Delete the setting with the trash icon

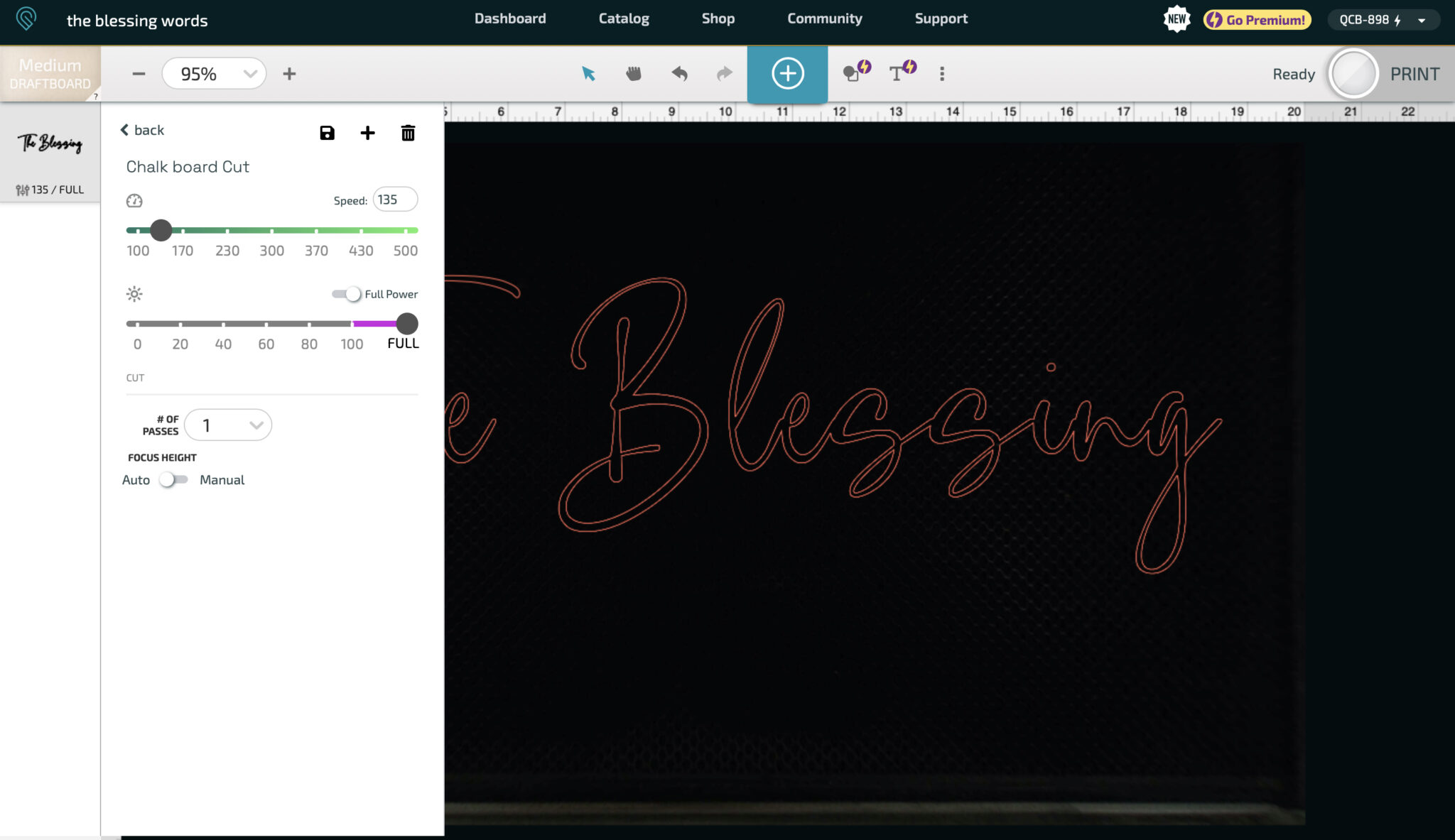(408, 133)
